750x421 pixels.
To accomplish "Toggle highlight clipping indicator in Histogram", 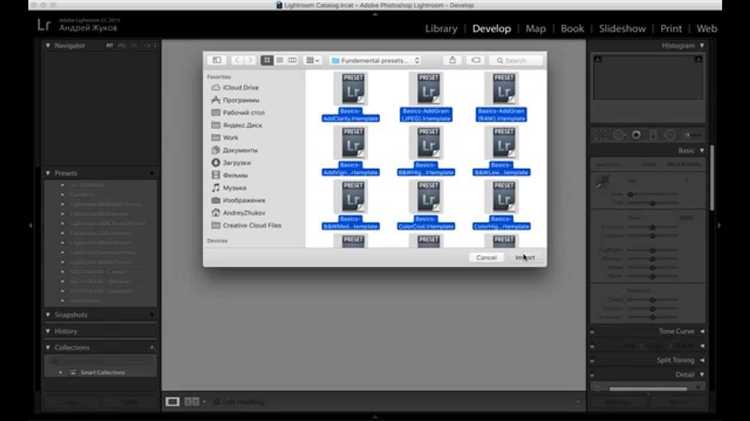I will click(698, 59).
